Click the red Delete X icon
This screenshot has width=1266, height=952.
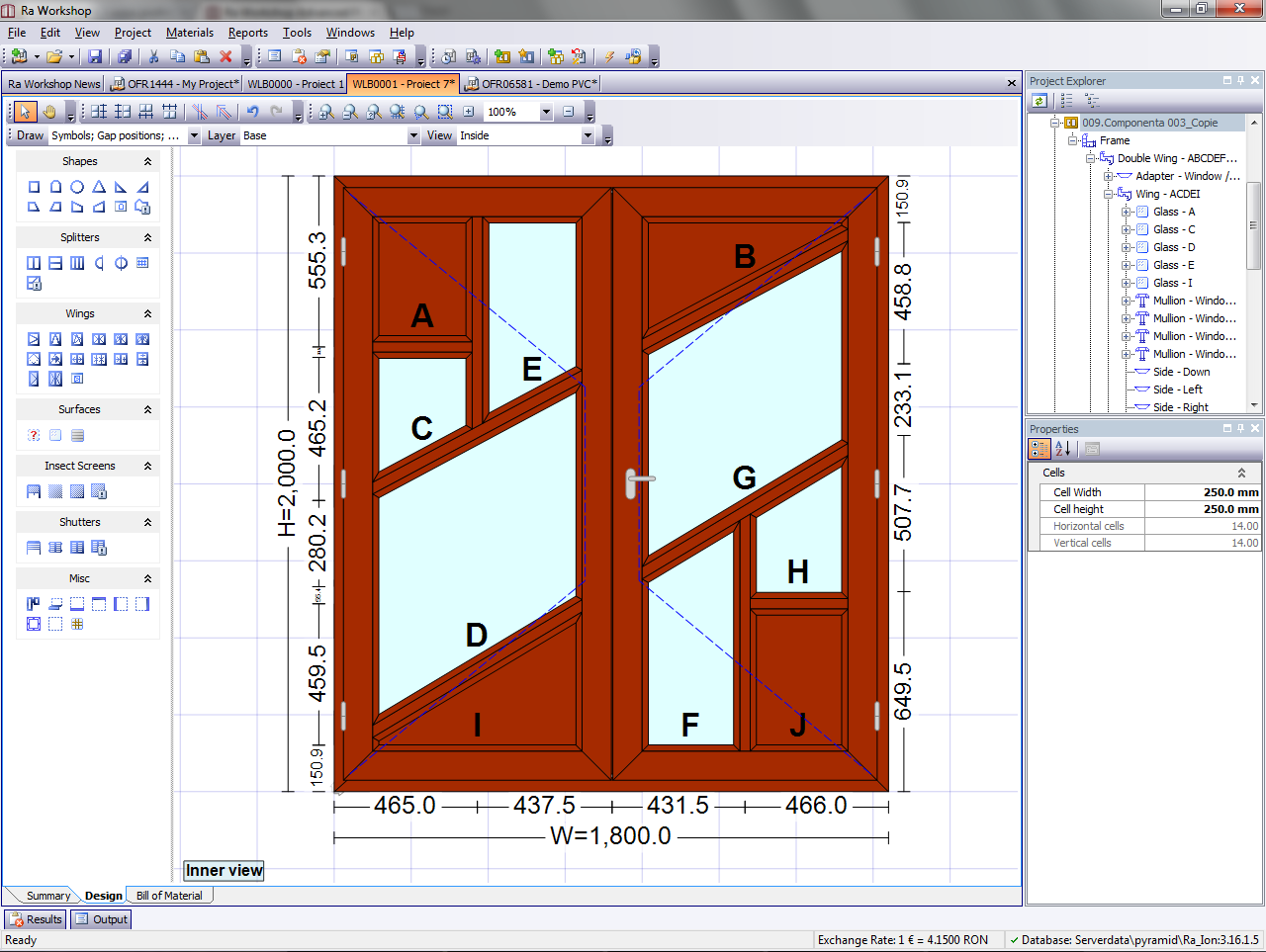(226, 57)
